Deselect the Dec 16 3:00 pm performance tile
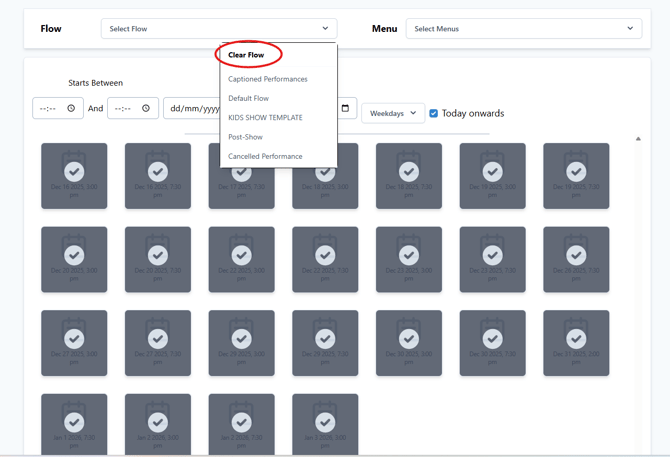 point(74,172)
